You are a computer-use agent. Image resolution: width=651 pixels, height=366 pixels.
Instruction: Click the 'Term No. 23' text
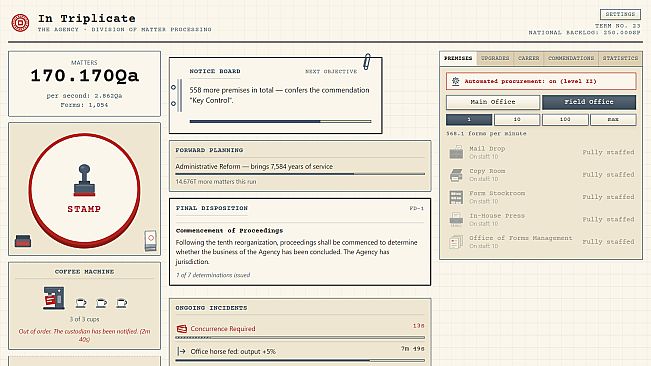coord(618,26)
